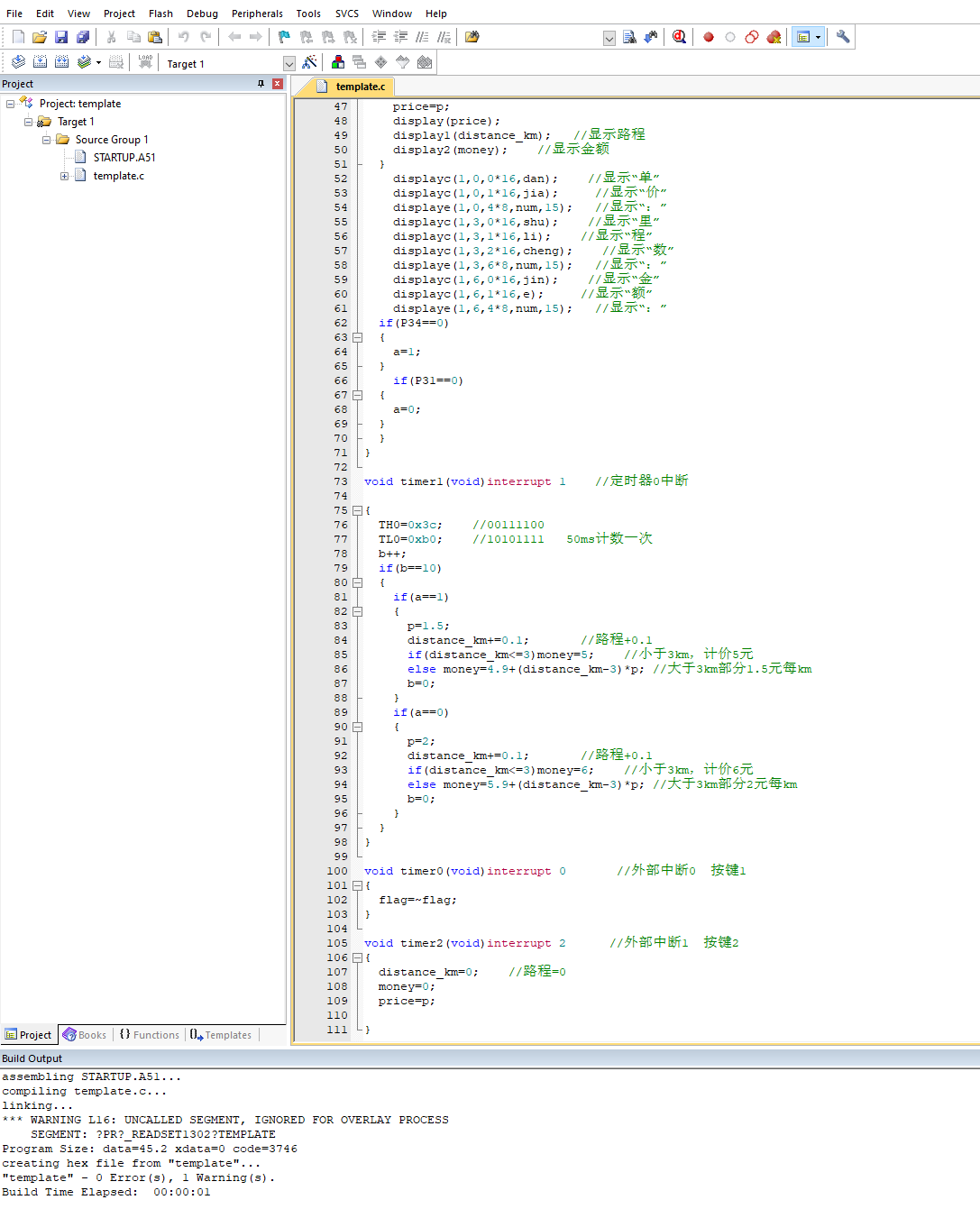Viewport: 980px width, 1209px height.
Task: Collapse the code fold at line 75
Action: pyautogui.click(x=357, y=510)
